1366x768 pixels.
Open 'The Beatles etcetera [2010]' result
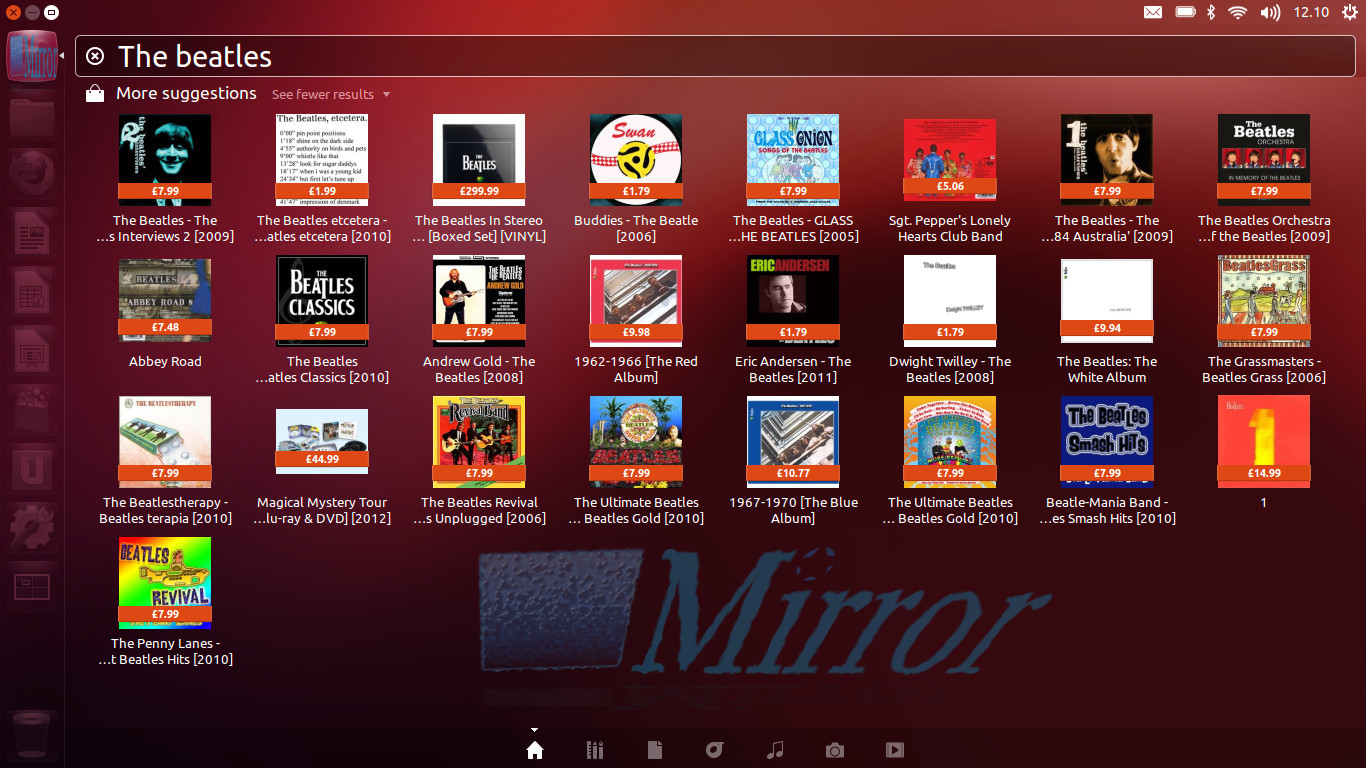click(x=322, y=178)
